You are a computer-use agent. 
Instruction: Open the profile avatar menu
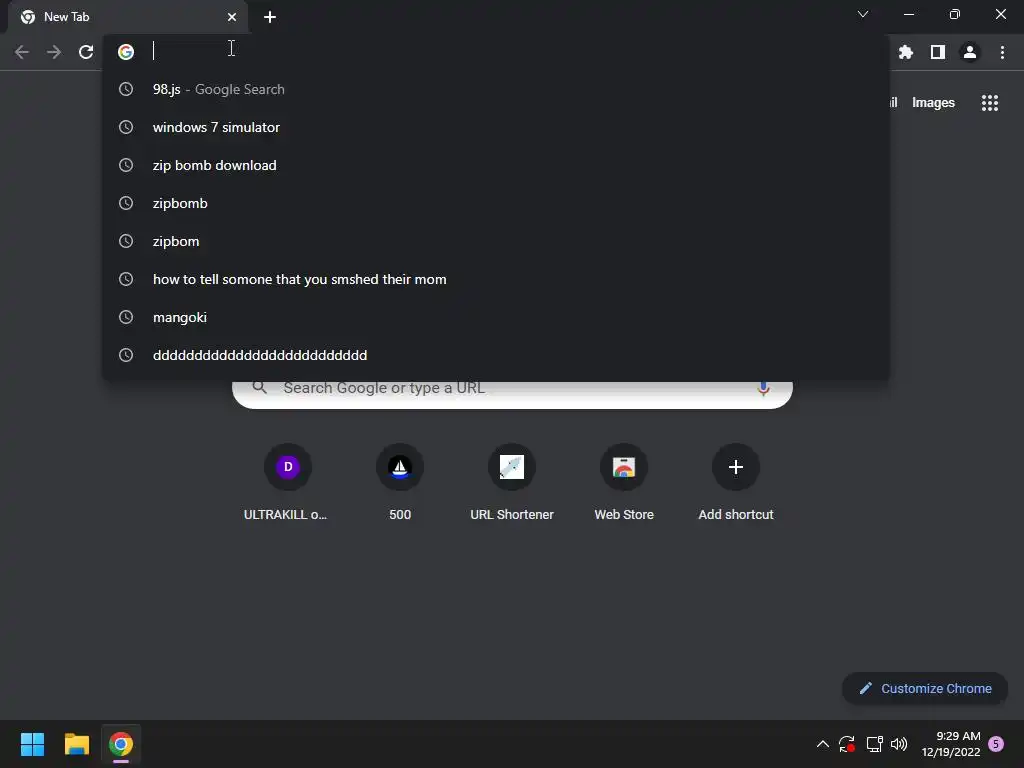click(970, 52)
